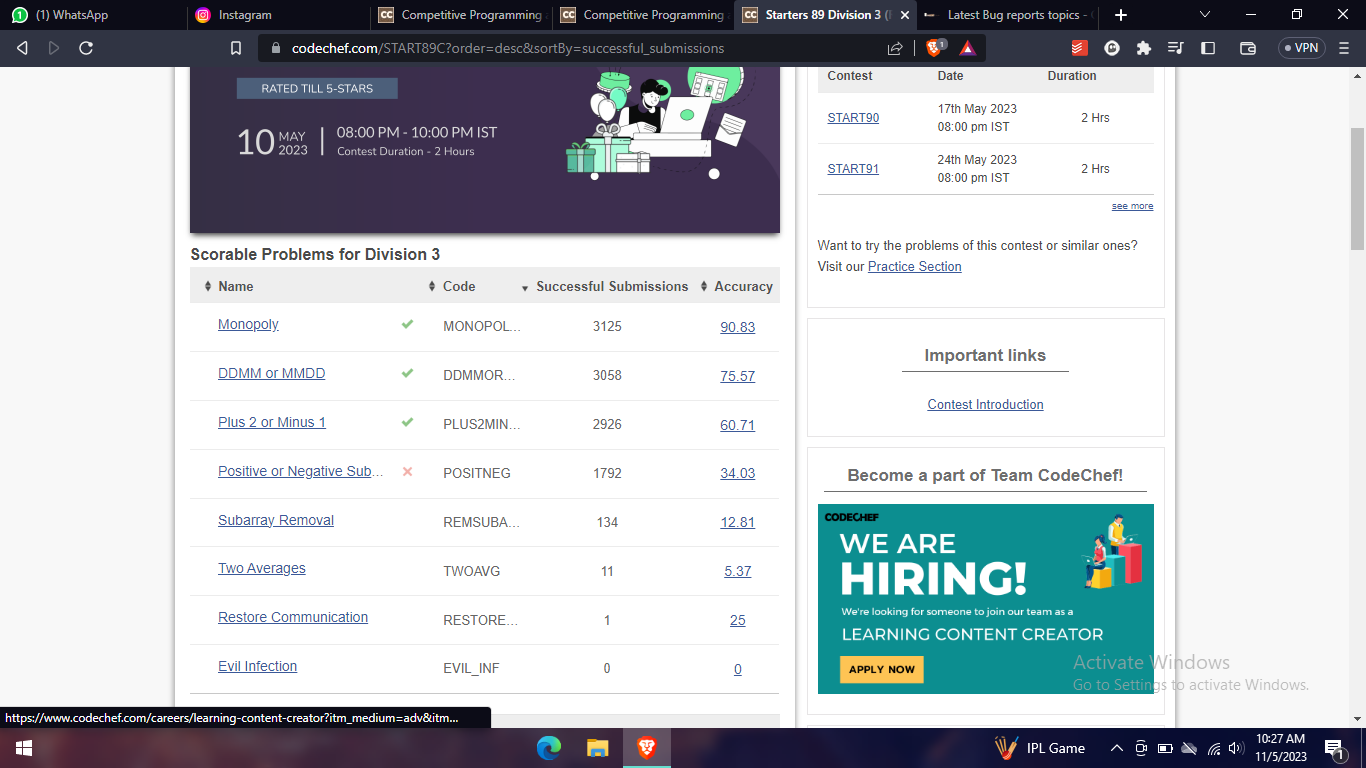The width and height of the screenshot is (1366, 768).
Task: Close the Starters 89 Division 3 tab
Action: tap(905, 15)
